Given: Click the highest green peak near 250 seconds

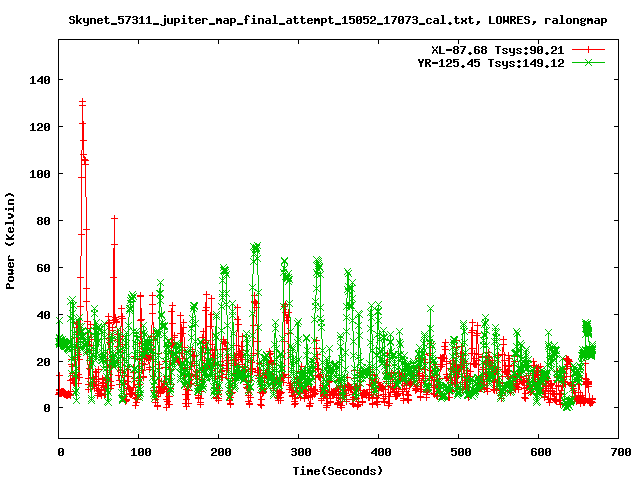Looking at the screenshot, I should (x=256, y=247).
